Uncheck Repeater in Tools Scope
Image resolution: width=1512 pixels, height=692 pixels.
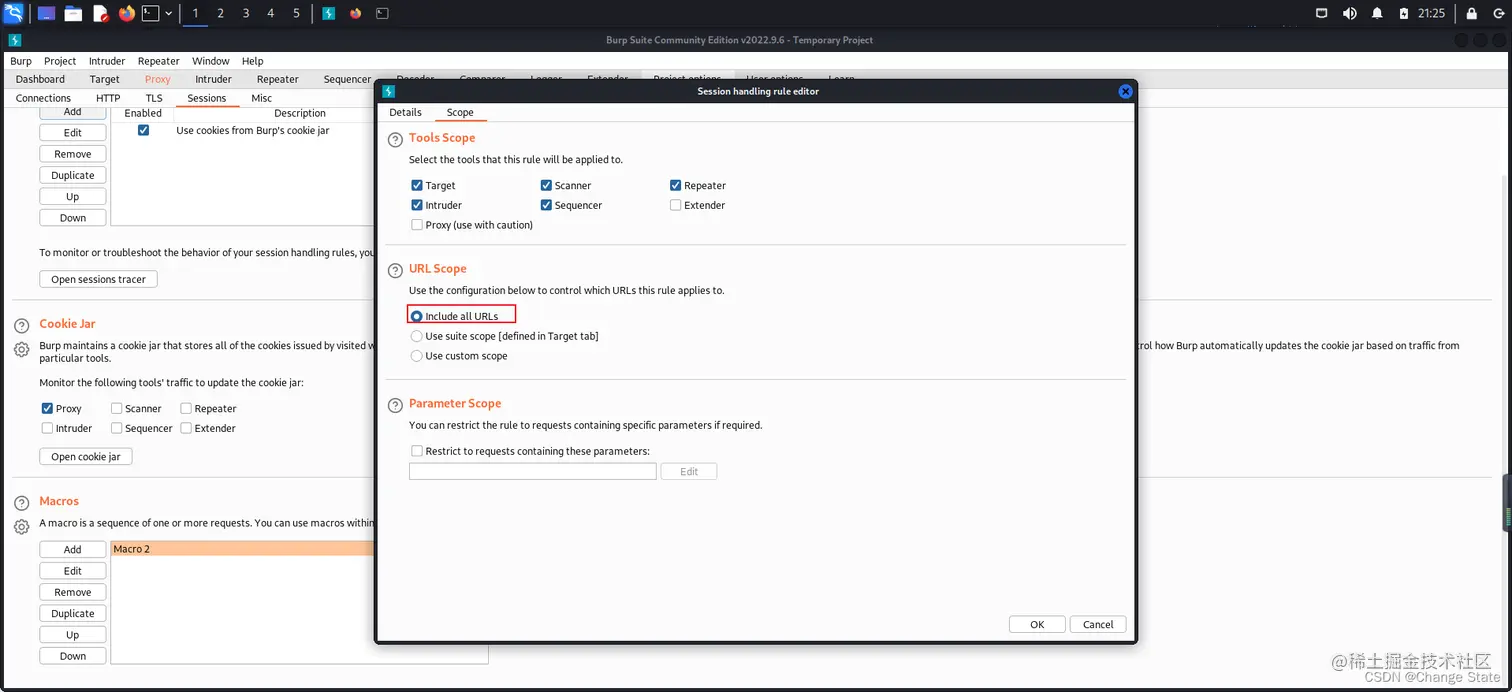(676, 185)
